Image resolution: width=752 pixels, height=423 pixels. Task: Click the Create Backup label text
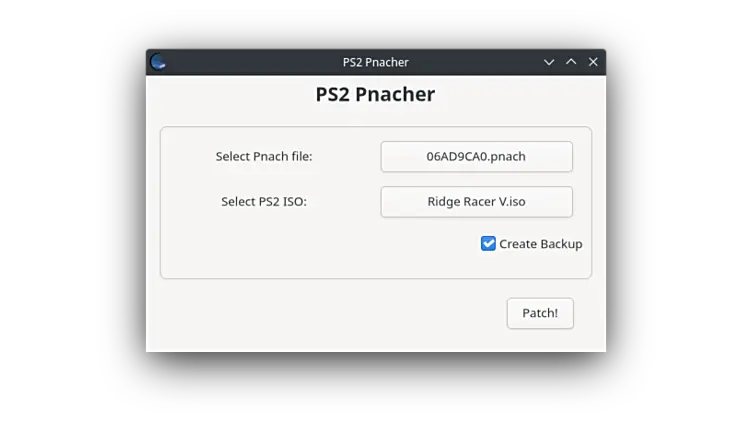pyautogui.click(x=540, y=244)
